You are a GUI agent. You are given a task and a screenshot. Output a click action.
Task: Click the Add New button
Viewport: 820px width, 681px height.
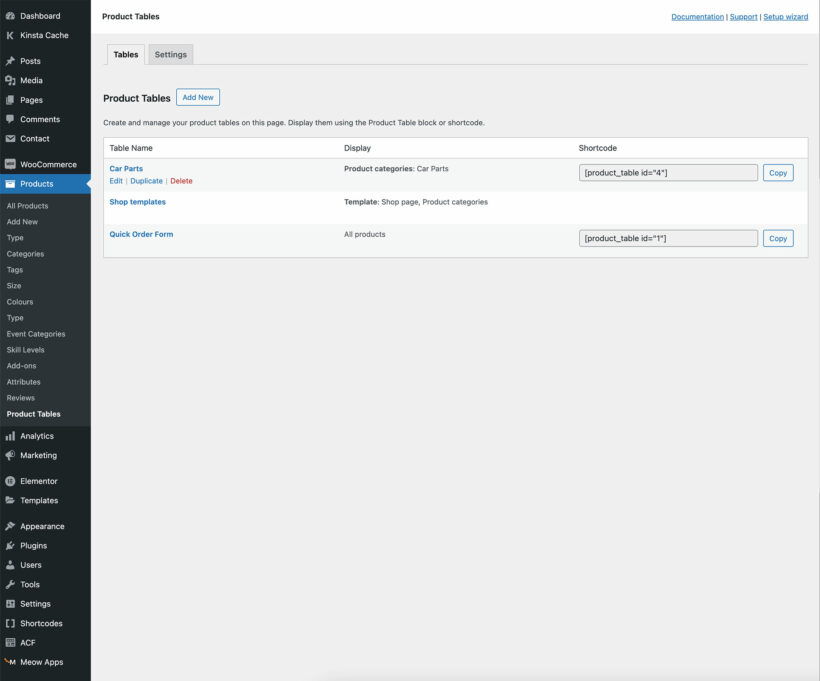(x=198, y=97)
